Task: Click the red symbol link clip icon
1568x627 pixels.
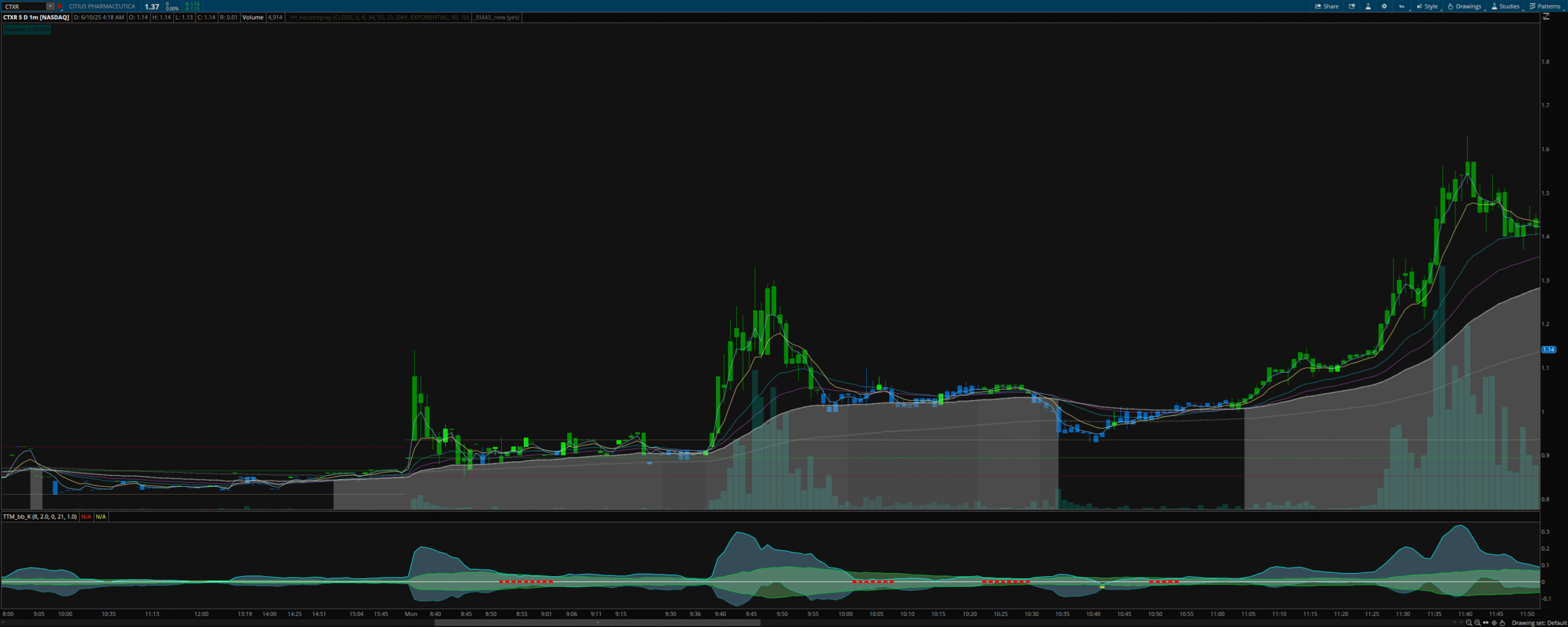Action: click(59, 6)
